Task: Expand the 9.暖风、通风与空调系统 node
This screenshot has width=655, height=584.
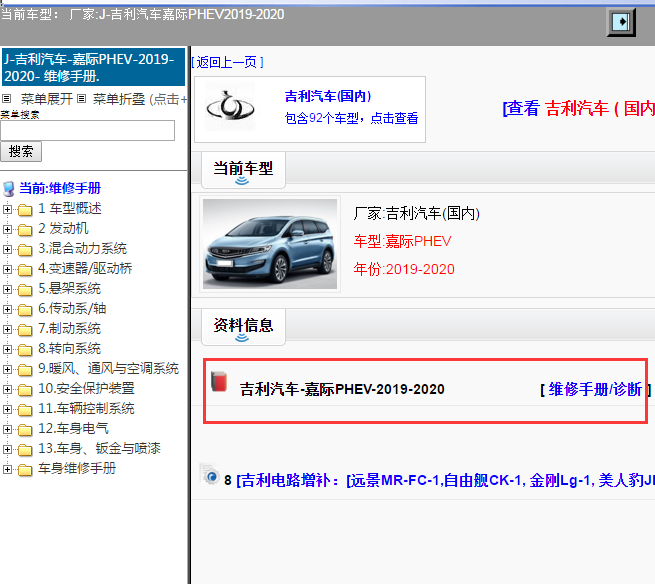Action: click(7, 369)
